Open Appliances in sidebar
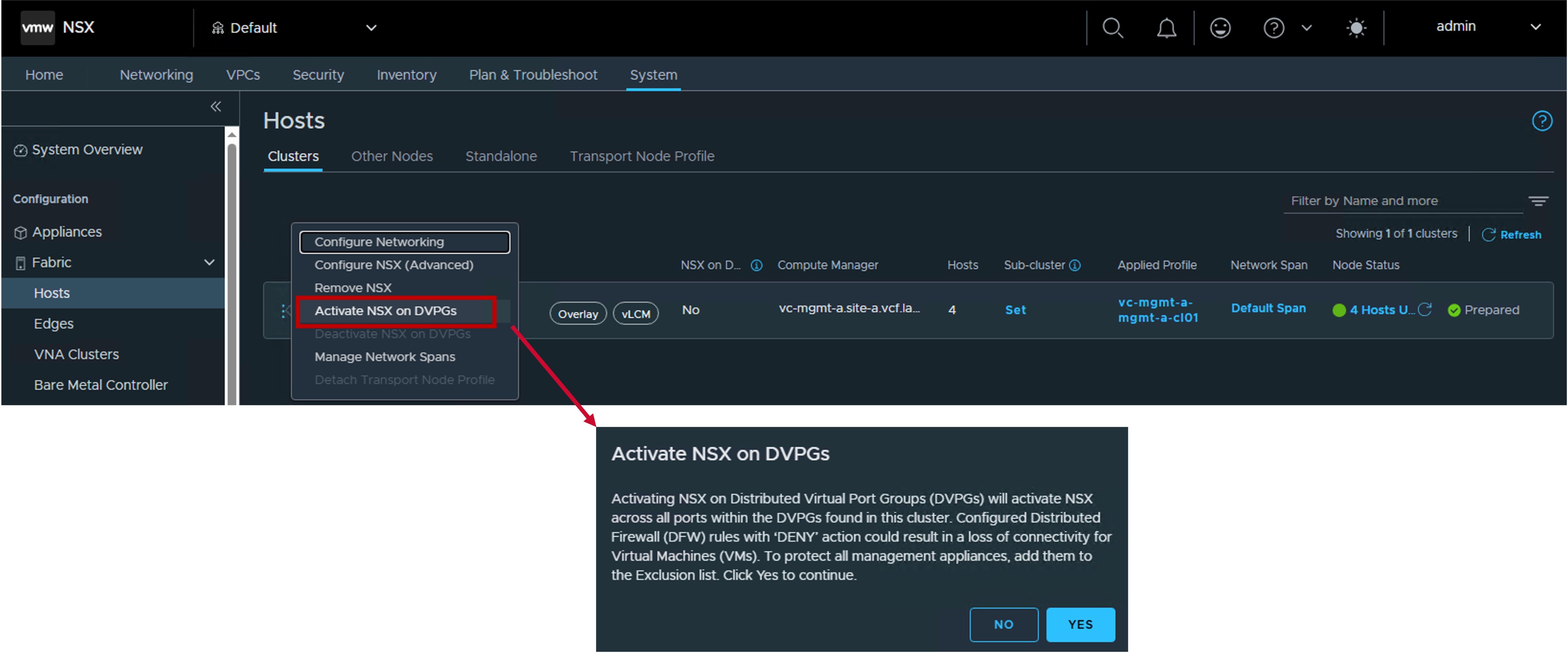The height and width of the screenshot is (653, 1568). coord(67,232)
